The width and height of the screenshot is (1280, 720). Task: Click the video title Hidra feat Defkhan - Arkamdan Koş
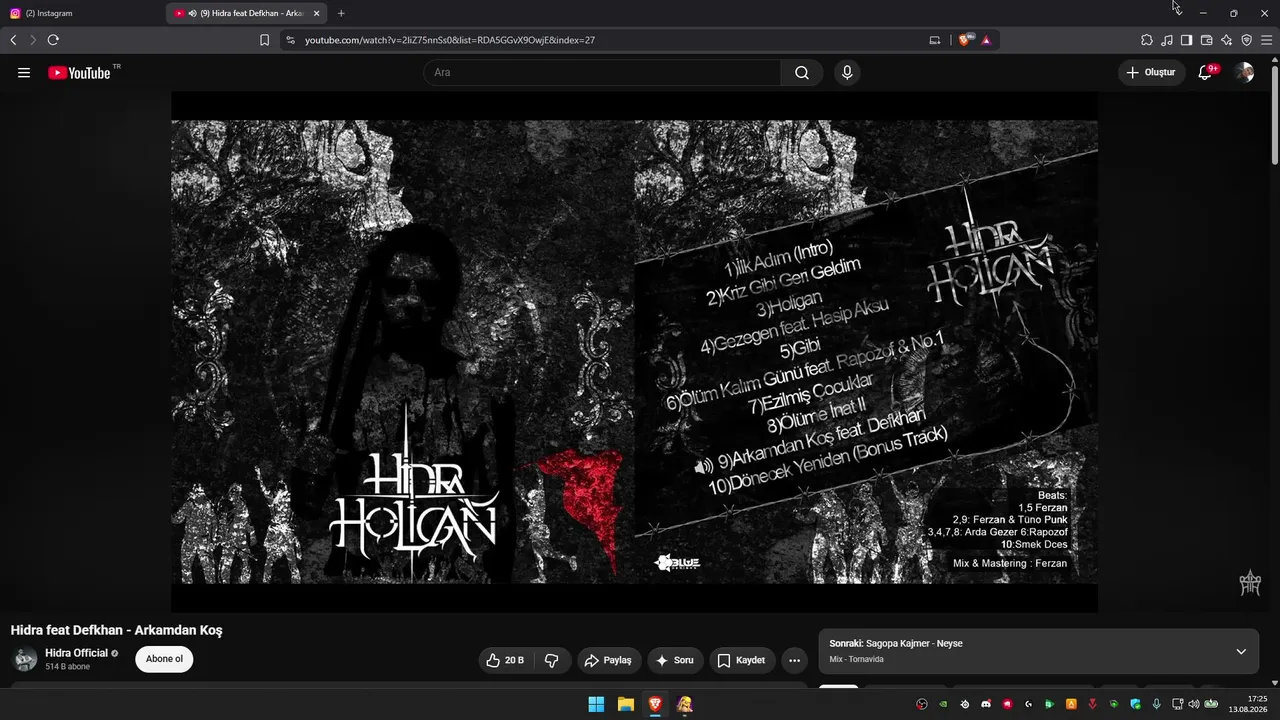click(x=117, y=630)
